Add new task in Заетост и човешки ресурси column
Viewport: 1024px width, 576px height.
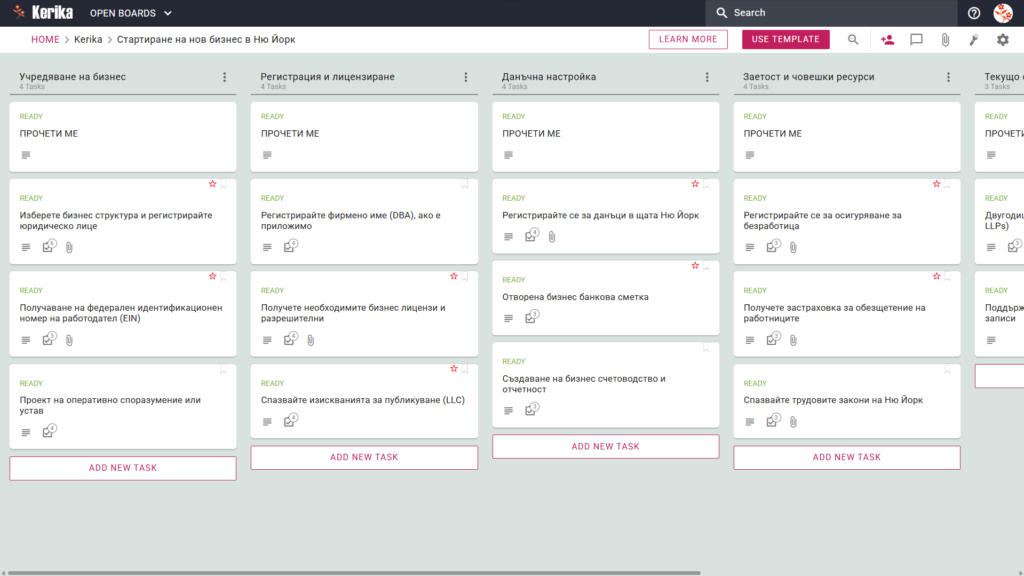pyautogui.click(x=847, y=457)
